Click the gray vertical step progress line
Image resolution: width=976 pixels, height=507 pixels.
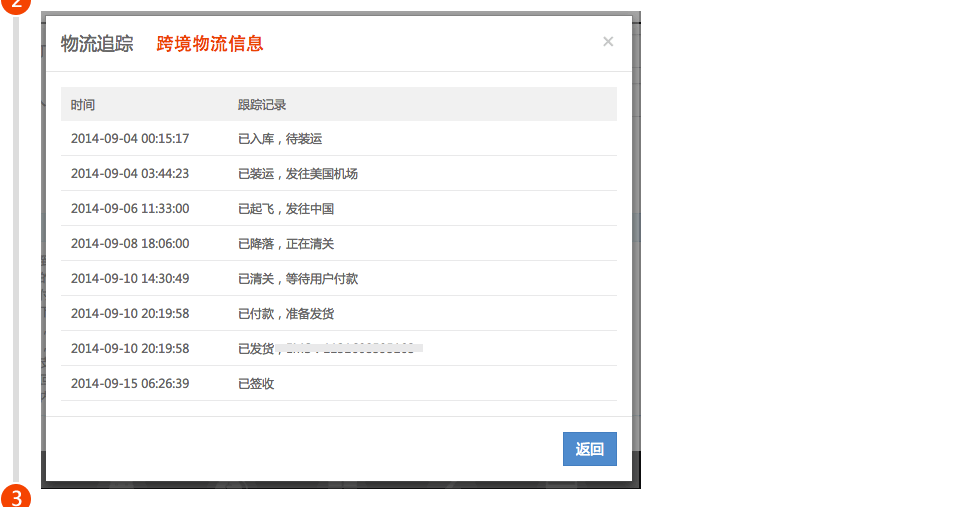coord(16,250)
